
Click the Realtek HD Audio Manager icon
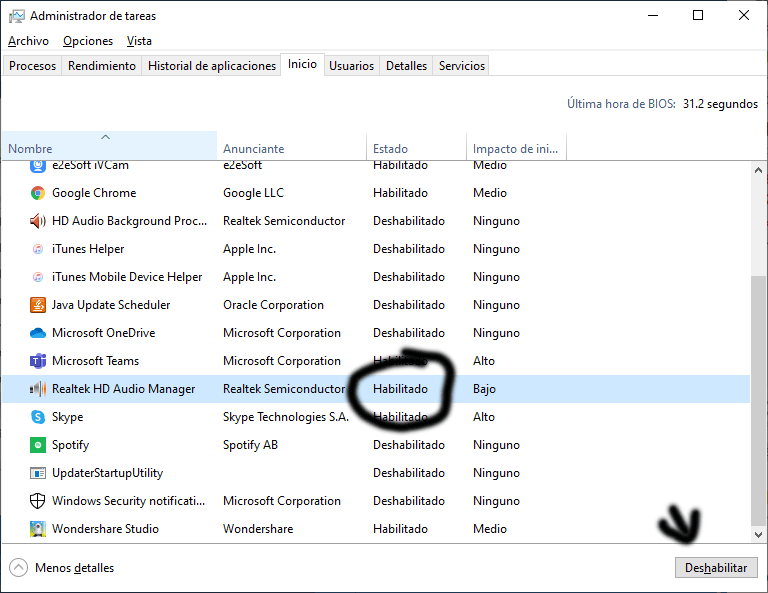(38, 389)
